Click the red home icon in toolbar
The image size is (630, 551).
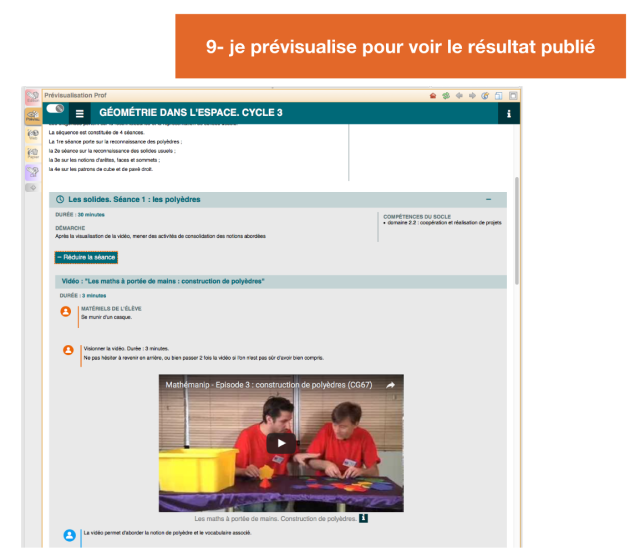pyautogui.click(x=433, y=95)
